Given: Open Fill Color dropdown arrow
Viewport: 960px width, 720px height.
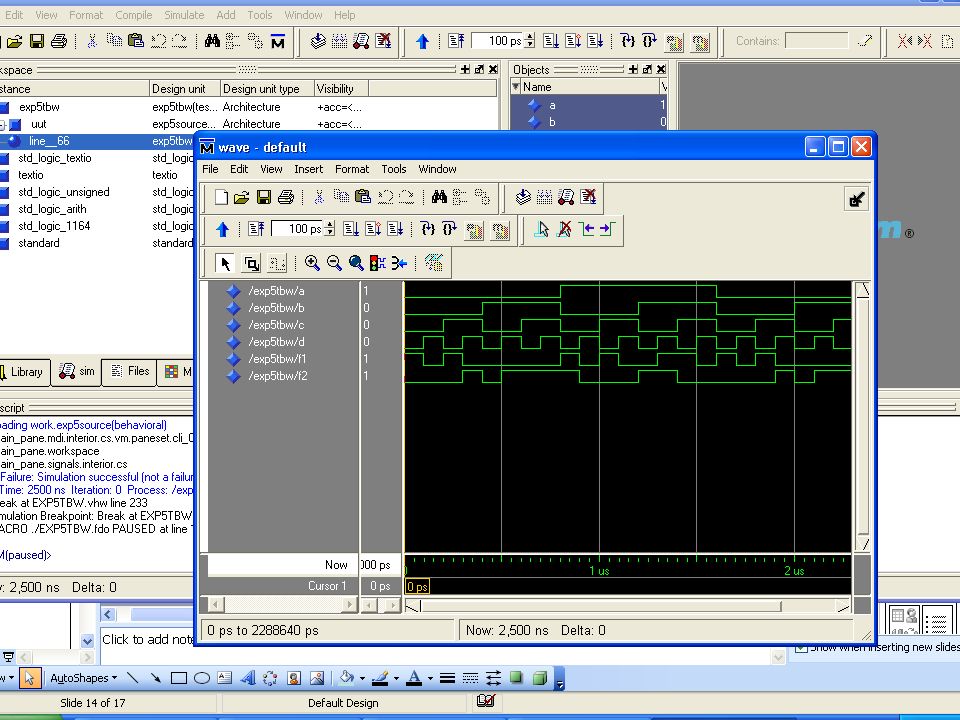Looking at the screenshot, I should (x=362, y=678).
